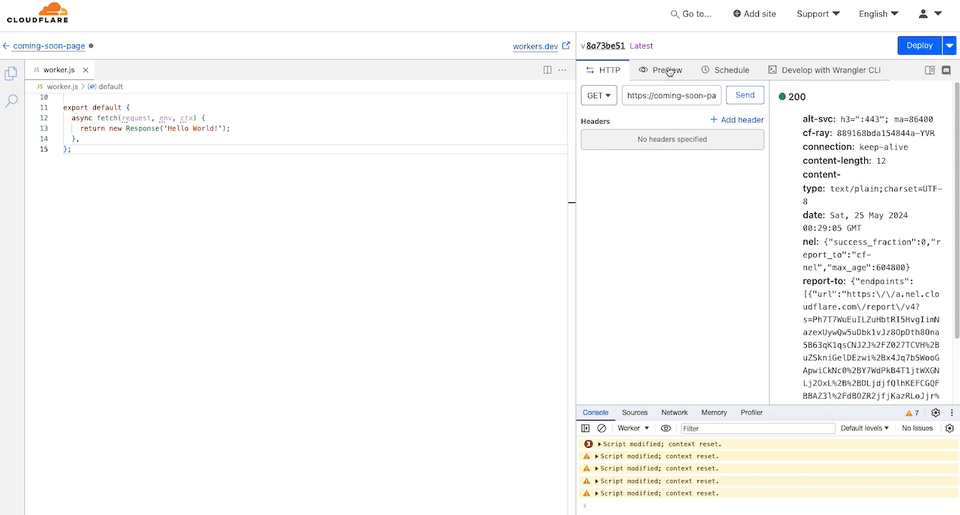Screen dimensions: 960x515
Task: Click the Send request button
Action: (x=744, y=95)
